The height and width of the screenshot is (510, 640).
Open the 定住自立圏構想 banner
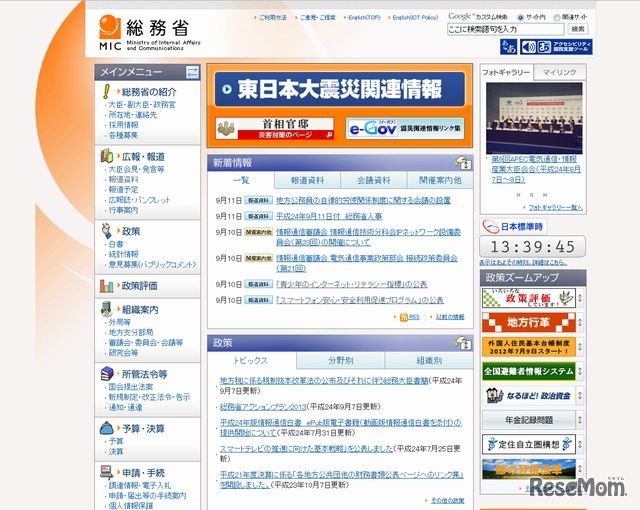[529, 444]
